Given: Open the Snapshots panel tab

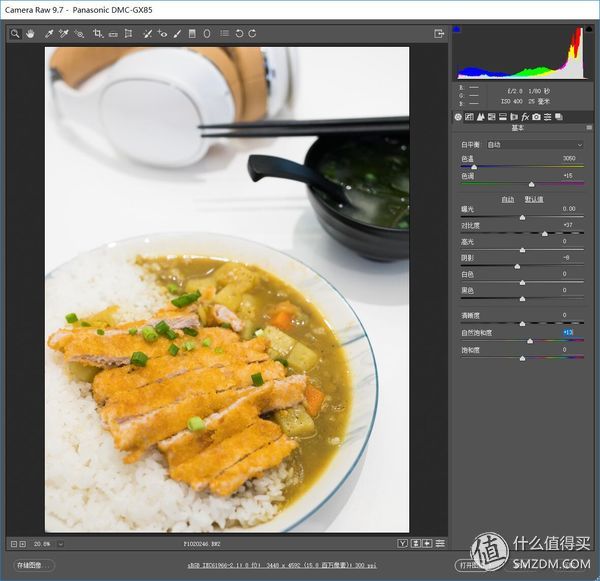Looking at the screenshot, I should coord(559,117).
